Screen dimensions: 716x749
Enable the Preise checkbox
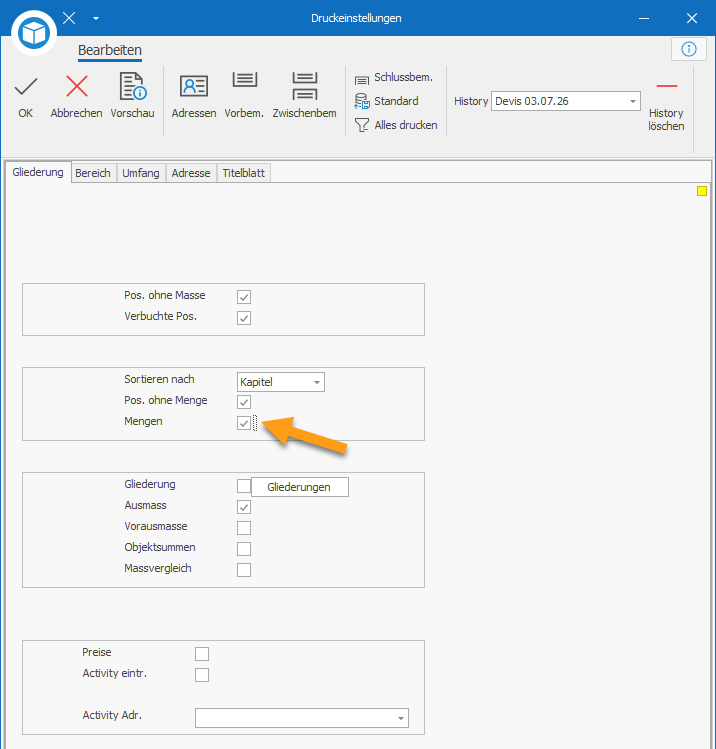[x=202, y=654]
